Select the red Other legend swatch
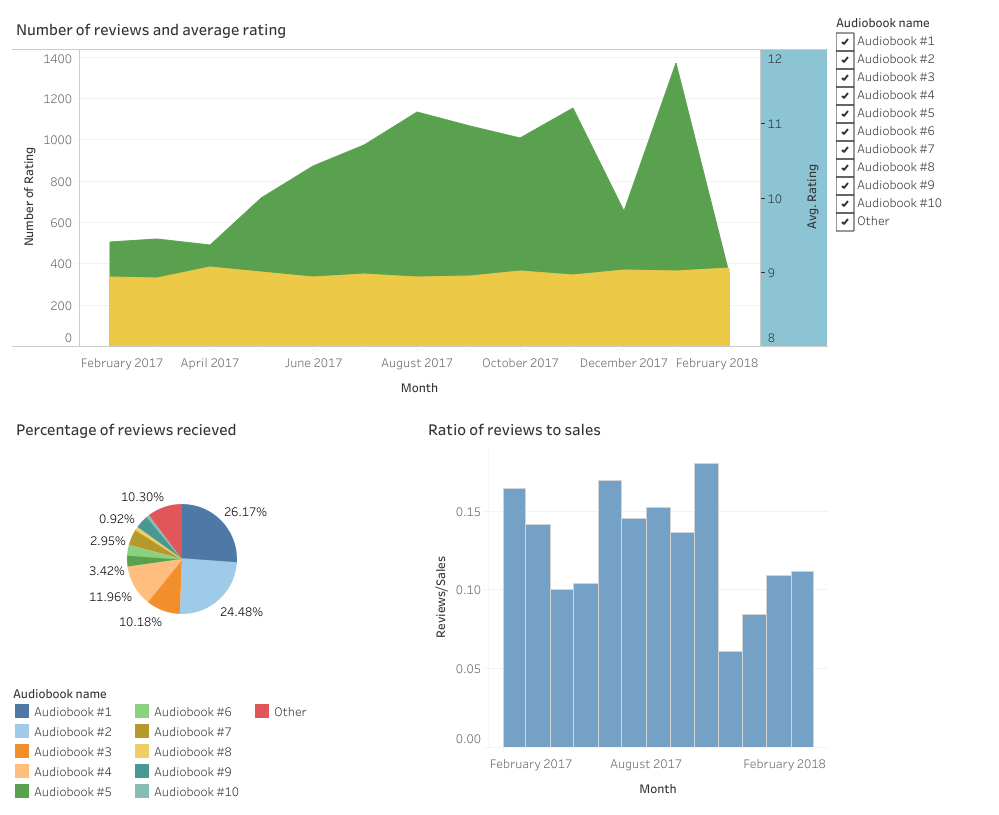Image resolution: width=999 pixels, height=815 pixels. tap(262, 712)
